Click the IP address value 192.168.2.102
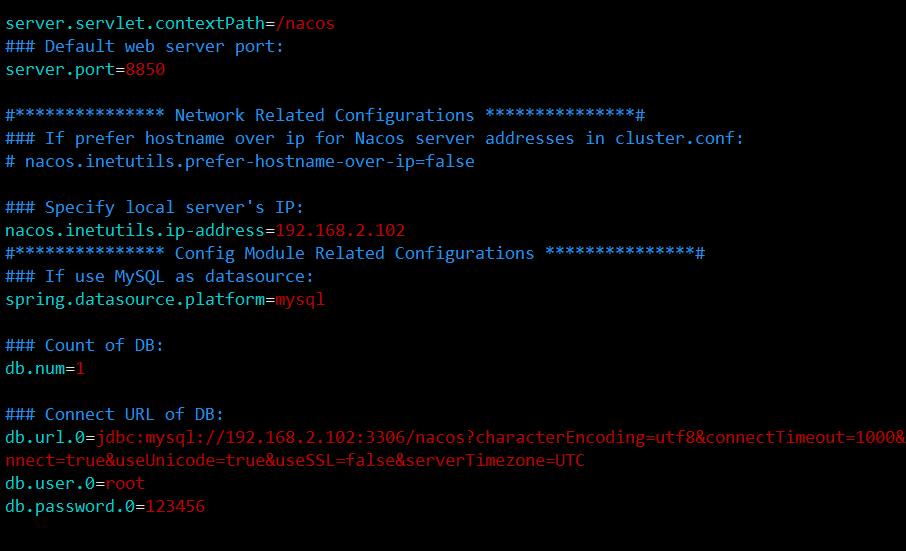The width and height of the screenshot is (906, 551). point(340,231)
